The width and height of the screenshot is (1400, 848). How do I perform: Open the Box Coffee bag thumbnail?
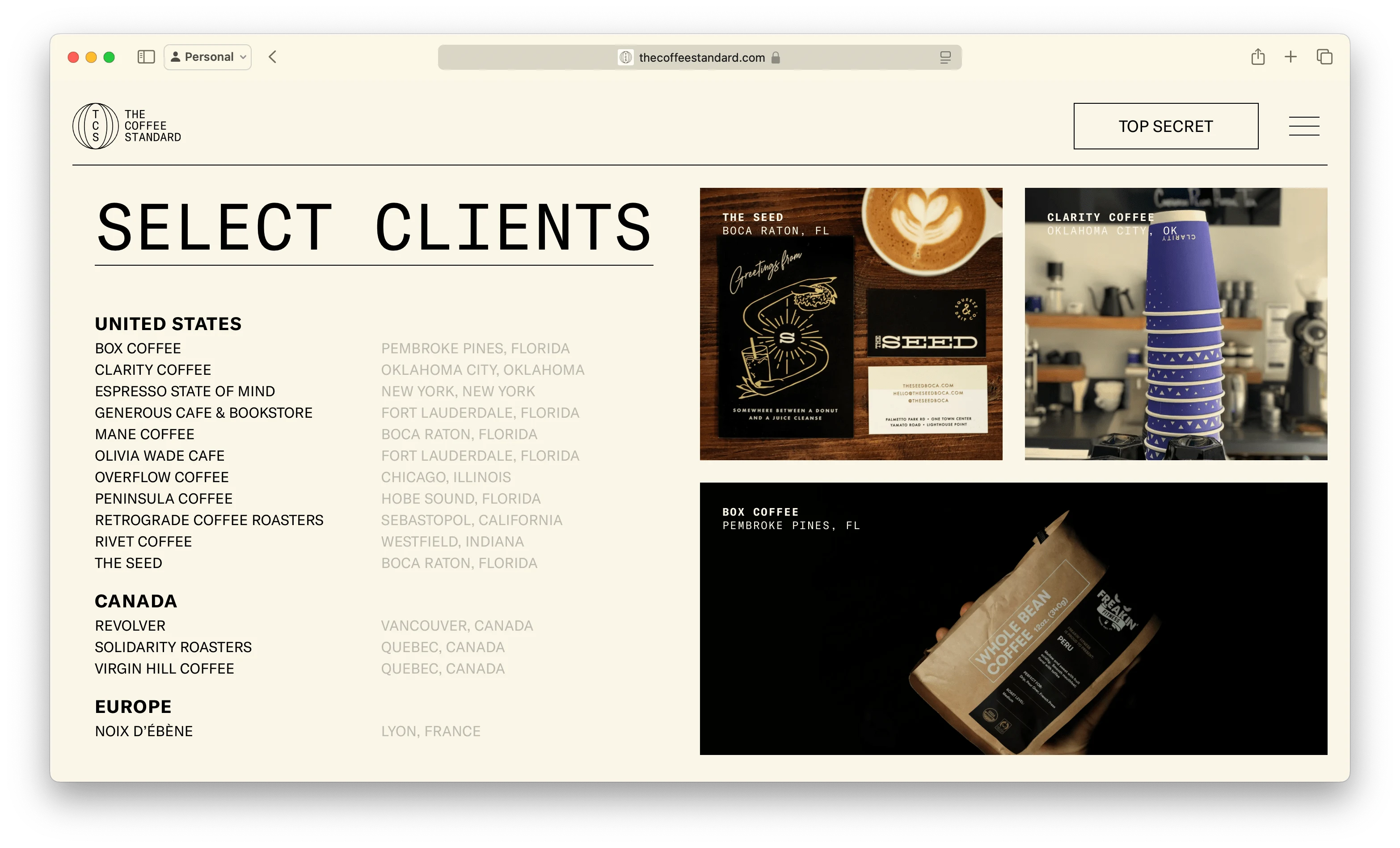point(1013,619)
